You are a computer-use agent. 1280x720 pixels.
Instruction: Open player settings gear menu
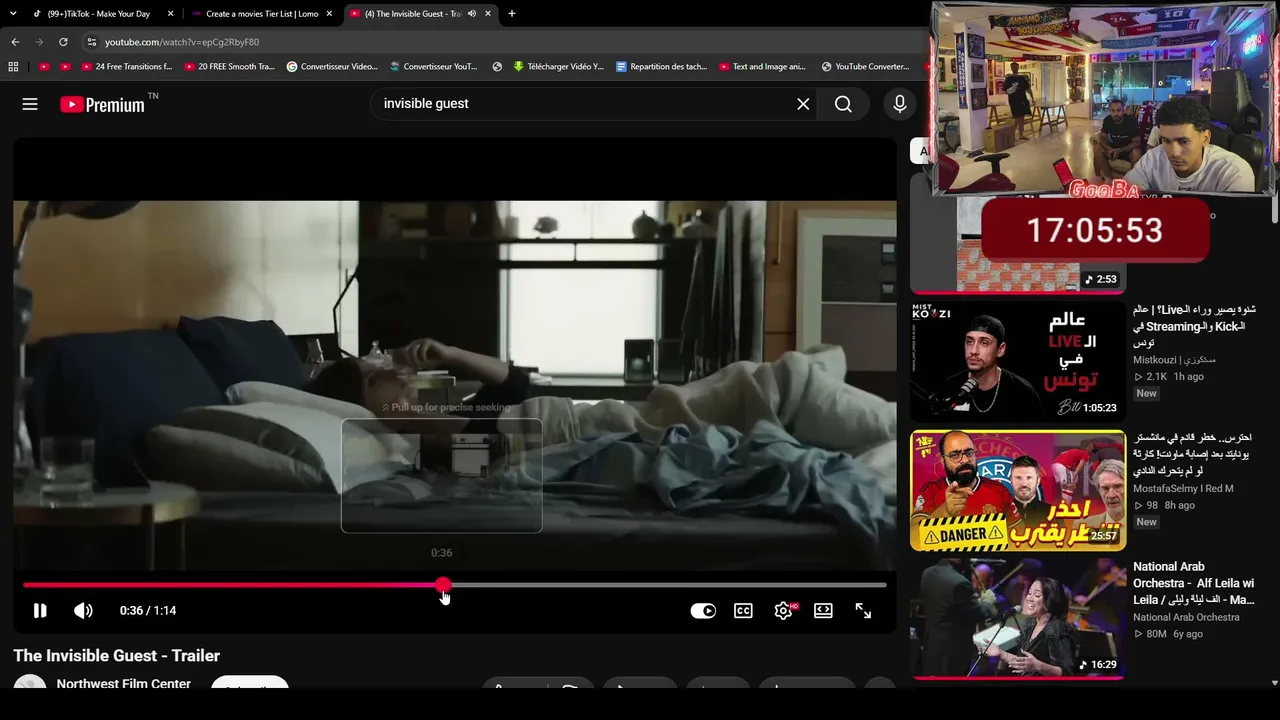point(783,611)
